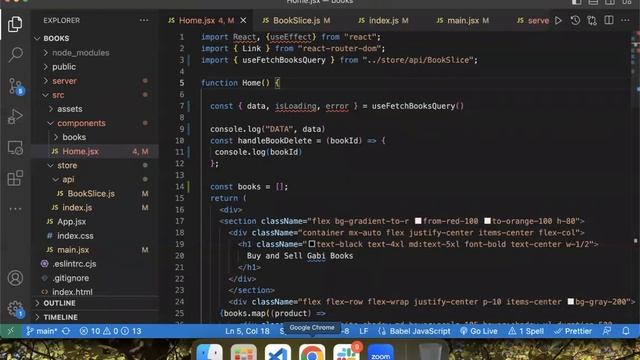Open BookSlice.js in file tree
640x360 pixels.
point(91,193)
